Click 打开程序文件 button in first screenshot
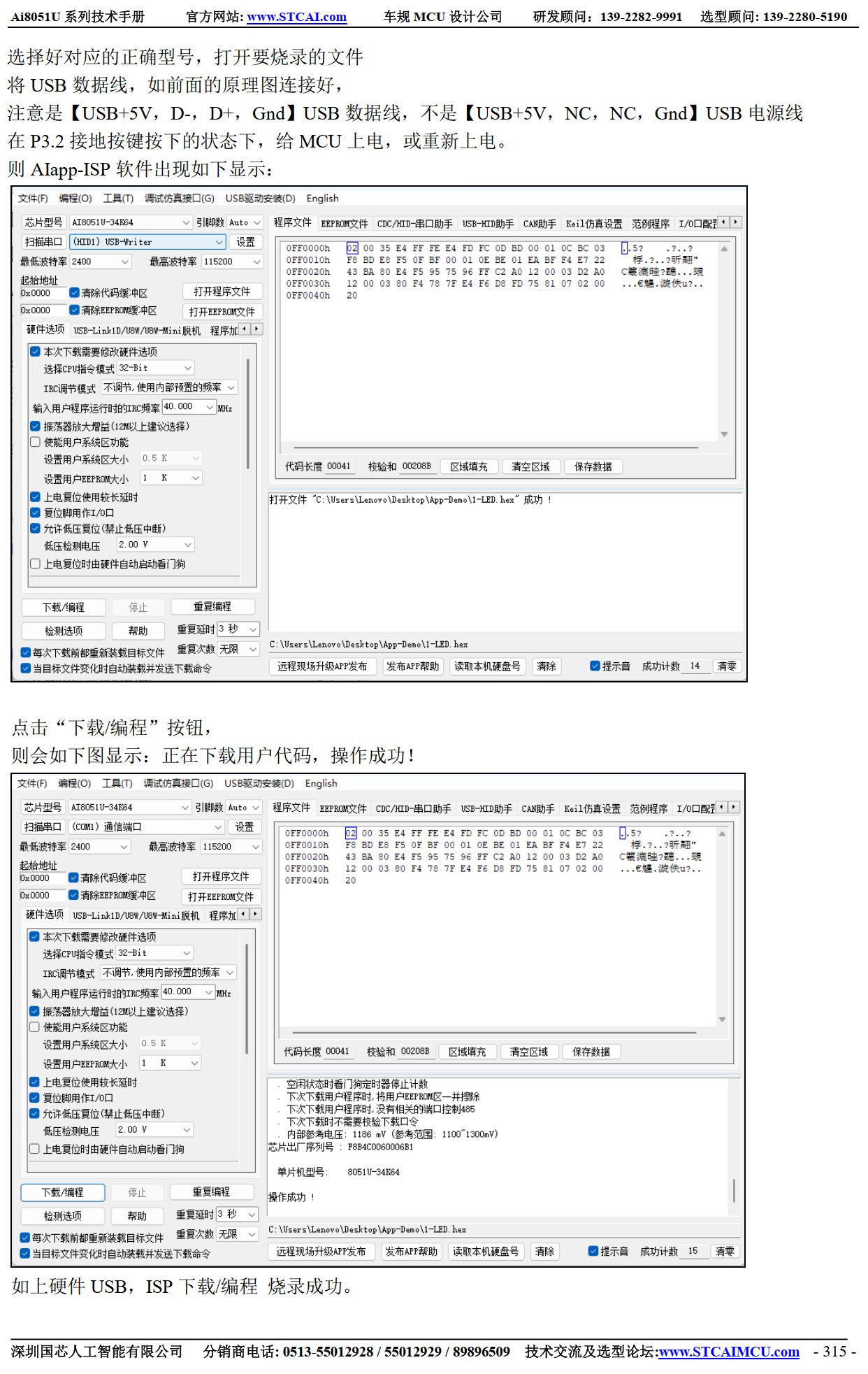This screenshot has height=1374, width=868. coord(222,292)
